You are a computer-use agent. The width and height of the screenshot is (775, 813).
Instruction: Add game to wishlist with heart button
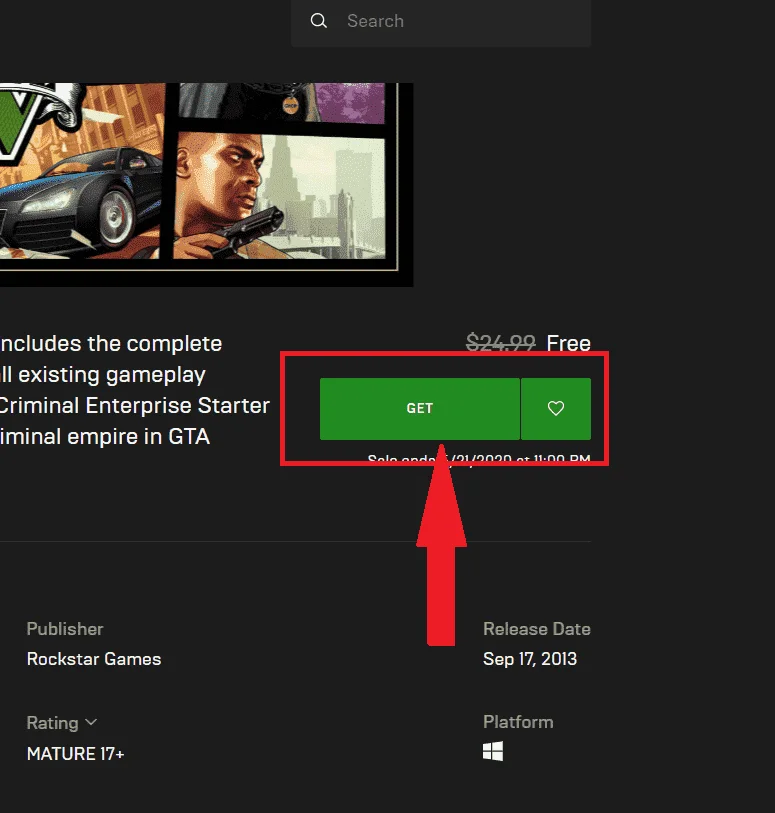(x=556, y=409)
